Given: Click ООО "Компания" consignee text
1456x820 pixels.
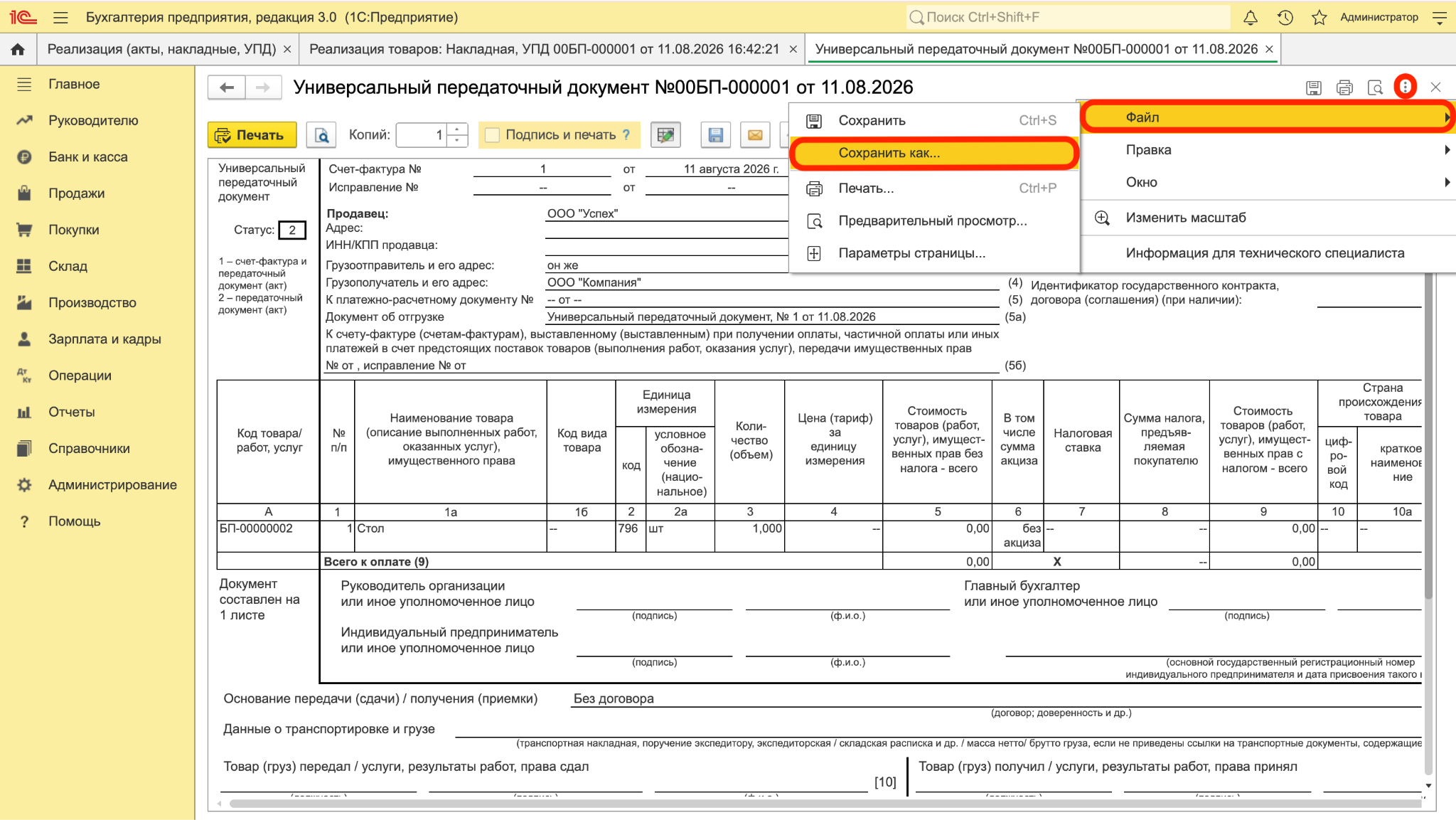Looking at the screenshot, I should (594, 282).
